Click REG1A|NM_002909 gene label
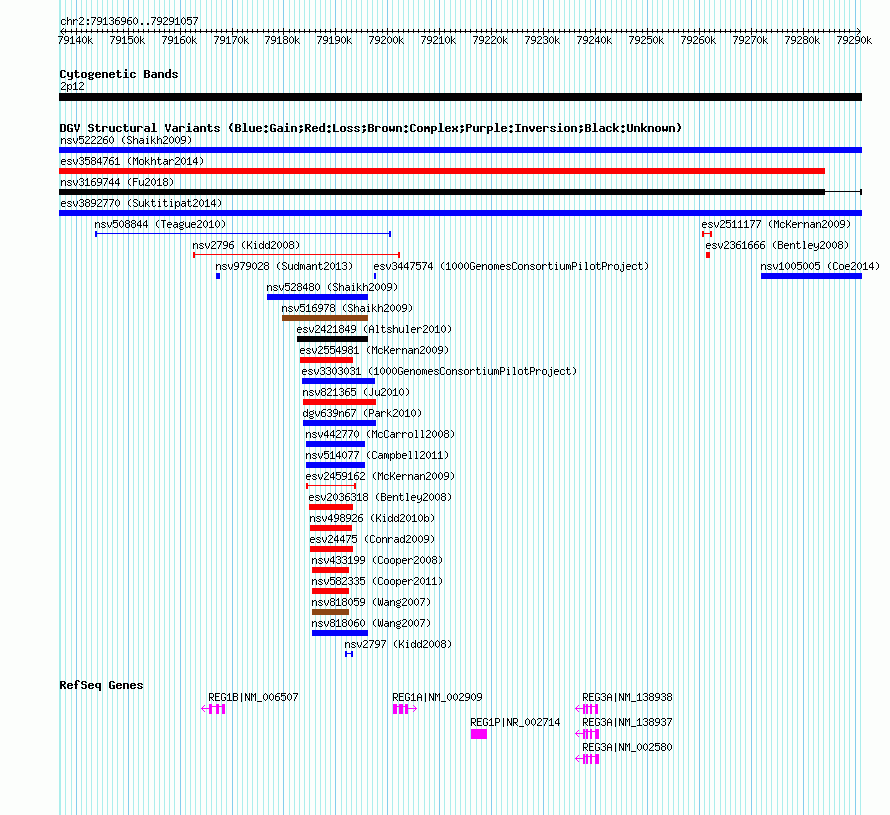 [x=437, y=697]
